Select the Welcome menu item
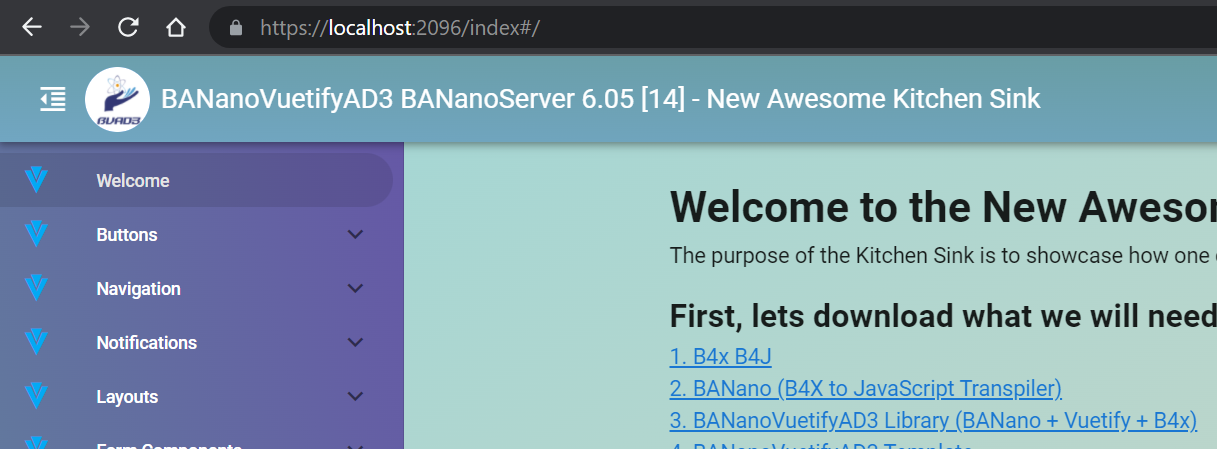This screenshot has height=449, width=1217. point(196,181)
